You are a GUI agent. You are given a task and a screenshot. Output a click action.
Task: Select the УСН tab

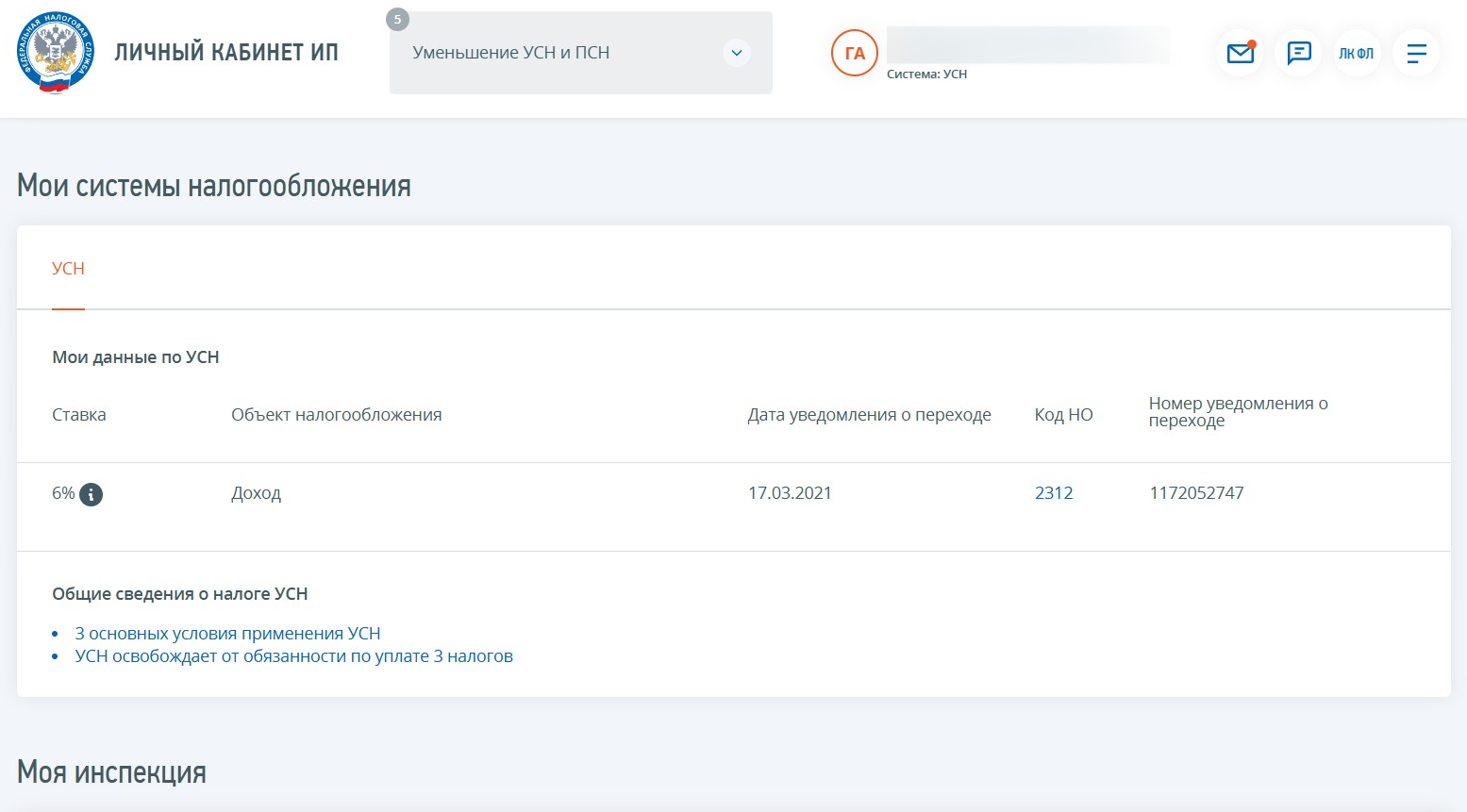68,269
